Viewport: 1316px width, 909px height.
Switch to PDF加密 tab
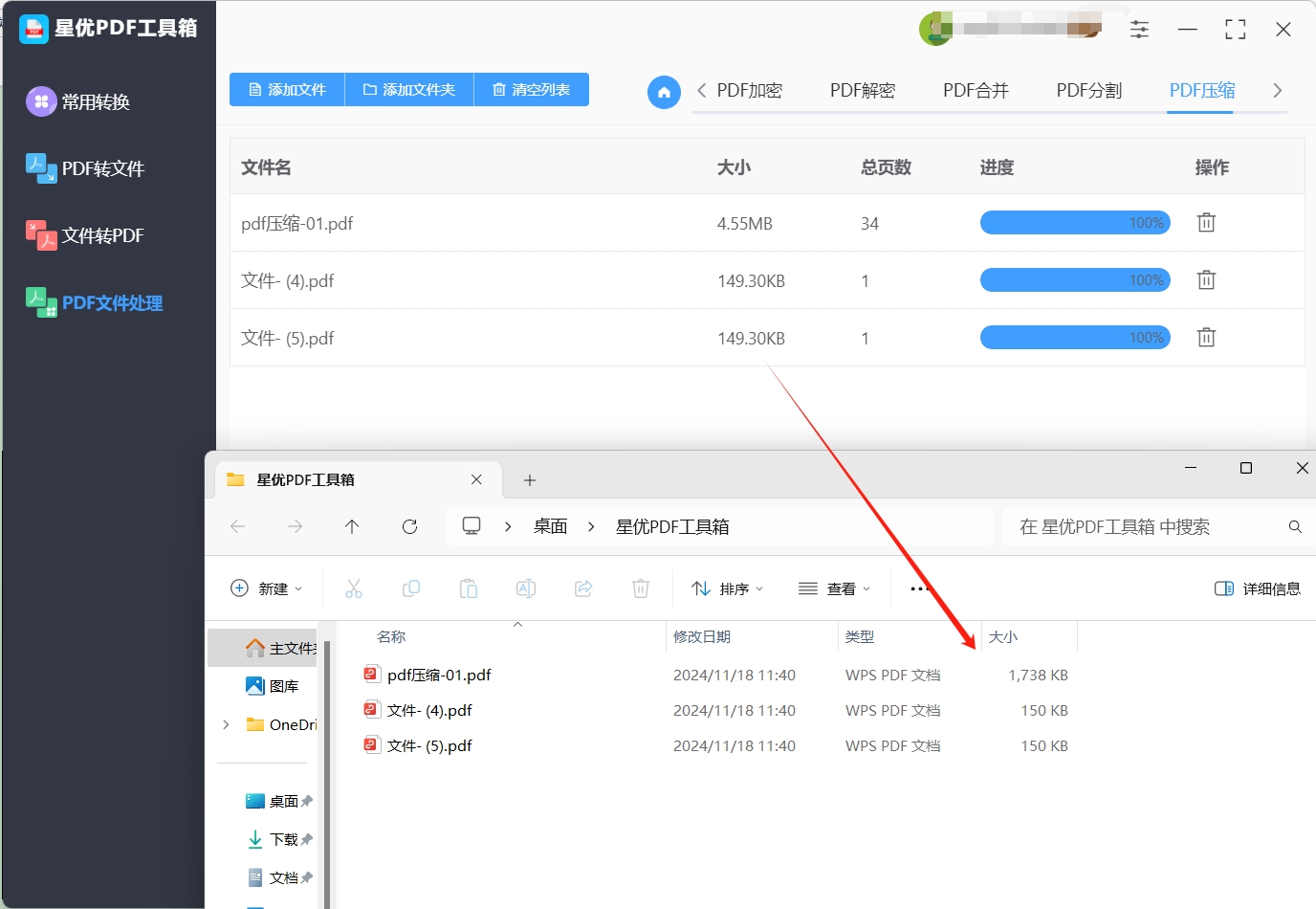[750, 90]
